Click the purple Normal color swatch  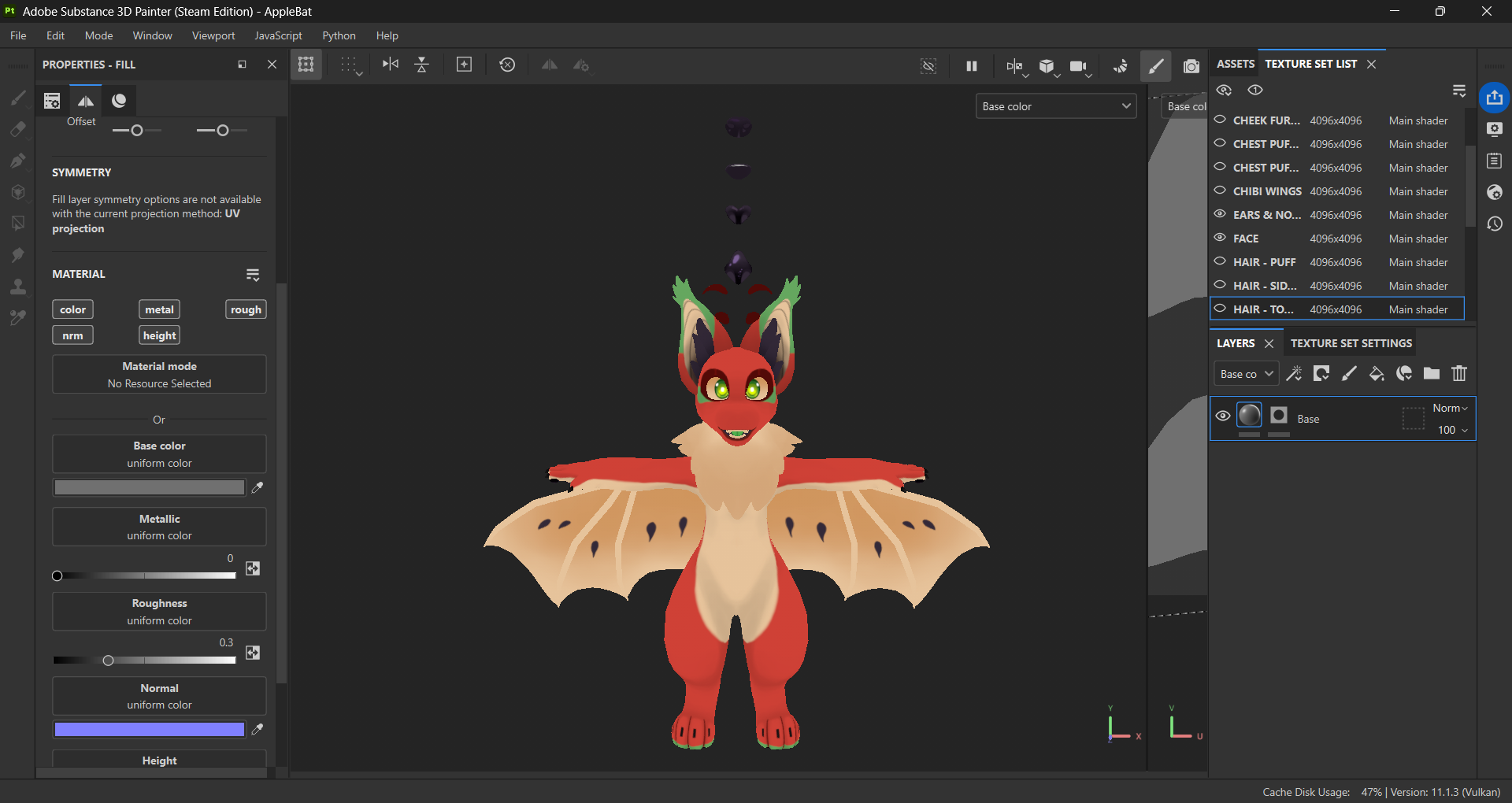coord(149,730)
